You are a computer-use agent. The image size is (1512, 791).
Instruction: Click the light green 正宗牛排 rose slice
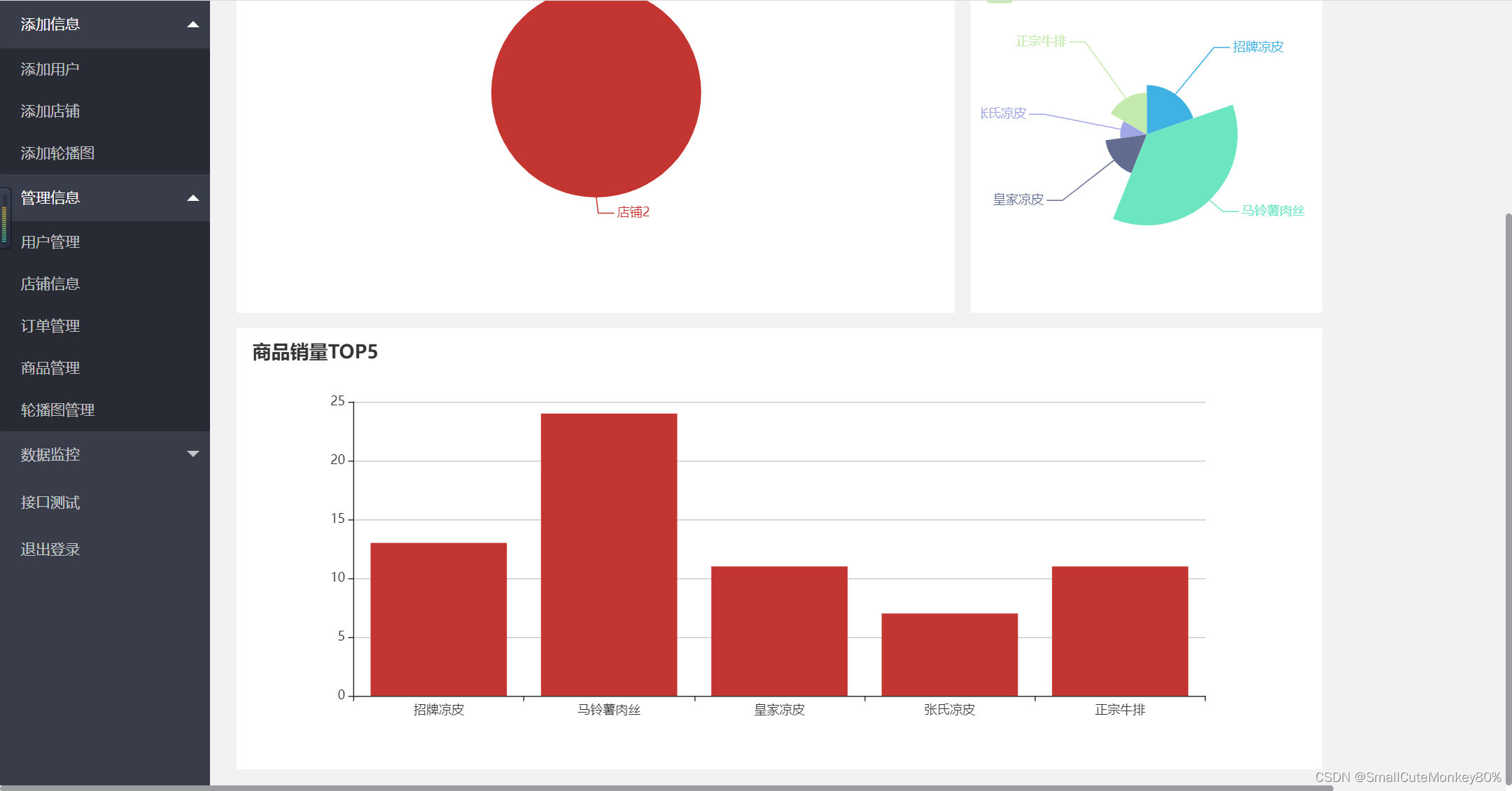point(1133,112)
